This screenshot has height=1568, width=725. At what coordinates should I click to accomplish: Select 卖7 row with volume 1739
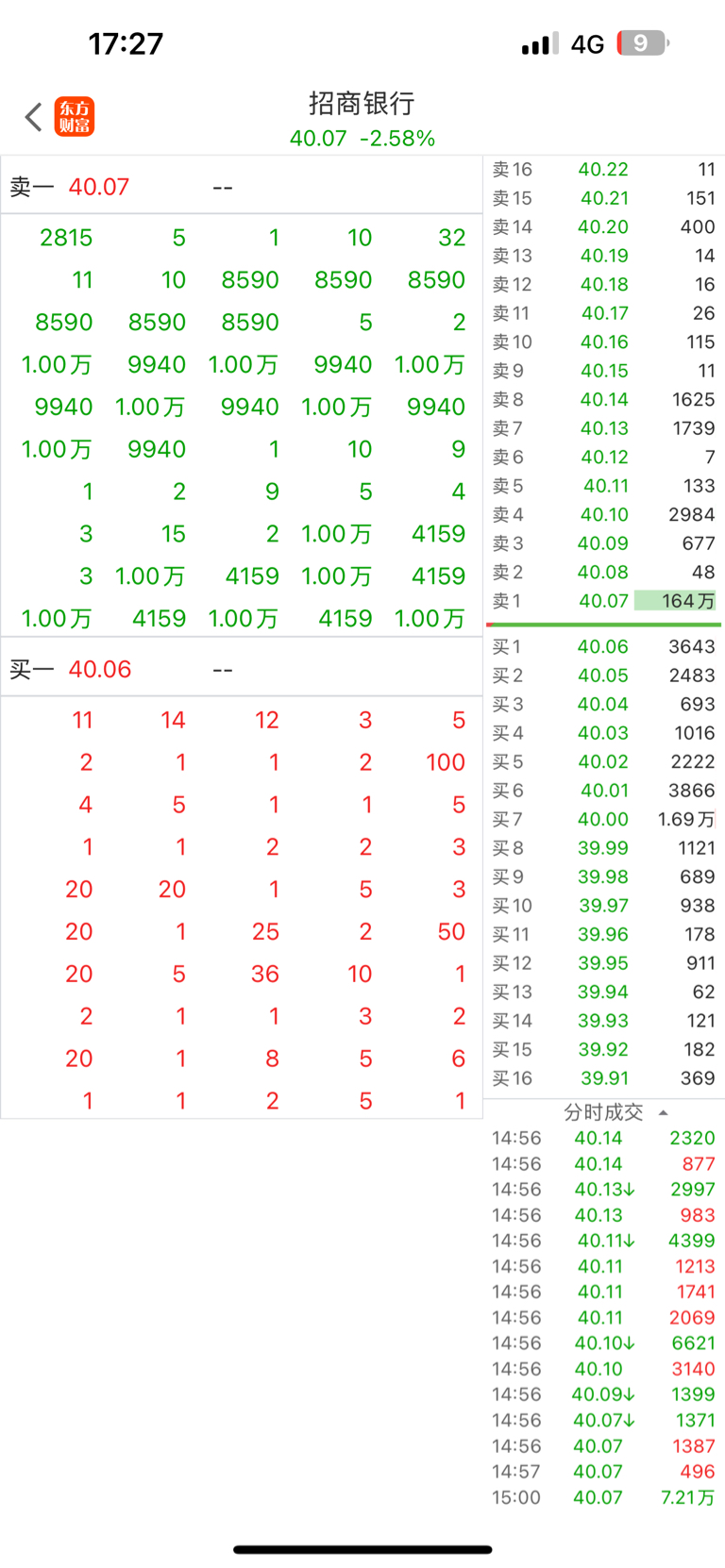point(604,428)
